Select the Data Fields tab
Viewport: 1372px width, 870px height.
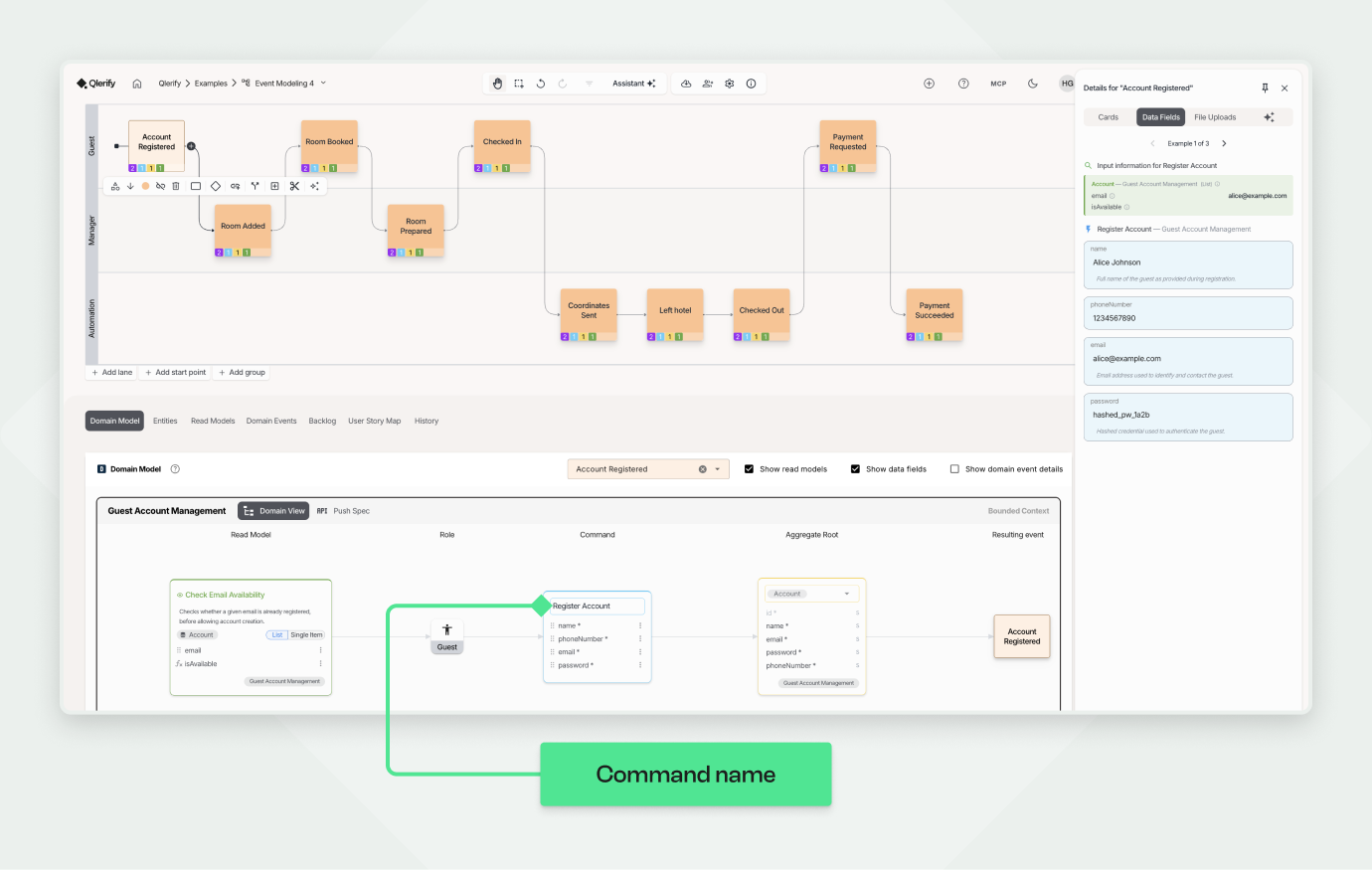(1161, 117)
